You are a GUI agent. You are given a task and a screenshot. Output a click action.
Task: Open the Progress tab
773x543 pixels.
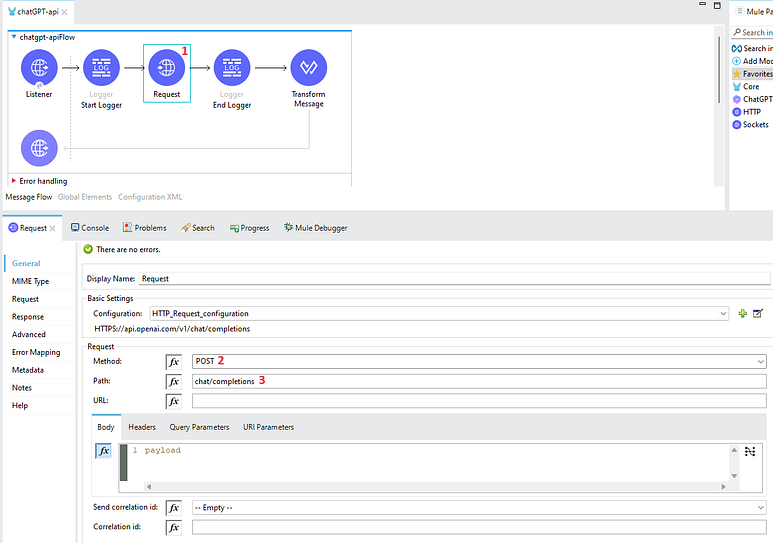pyautogui.click(x=249, y=228)
